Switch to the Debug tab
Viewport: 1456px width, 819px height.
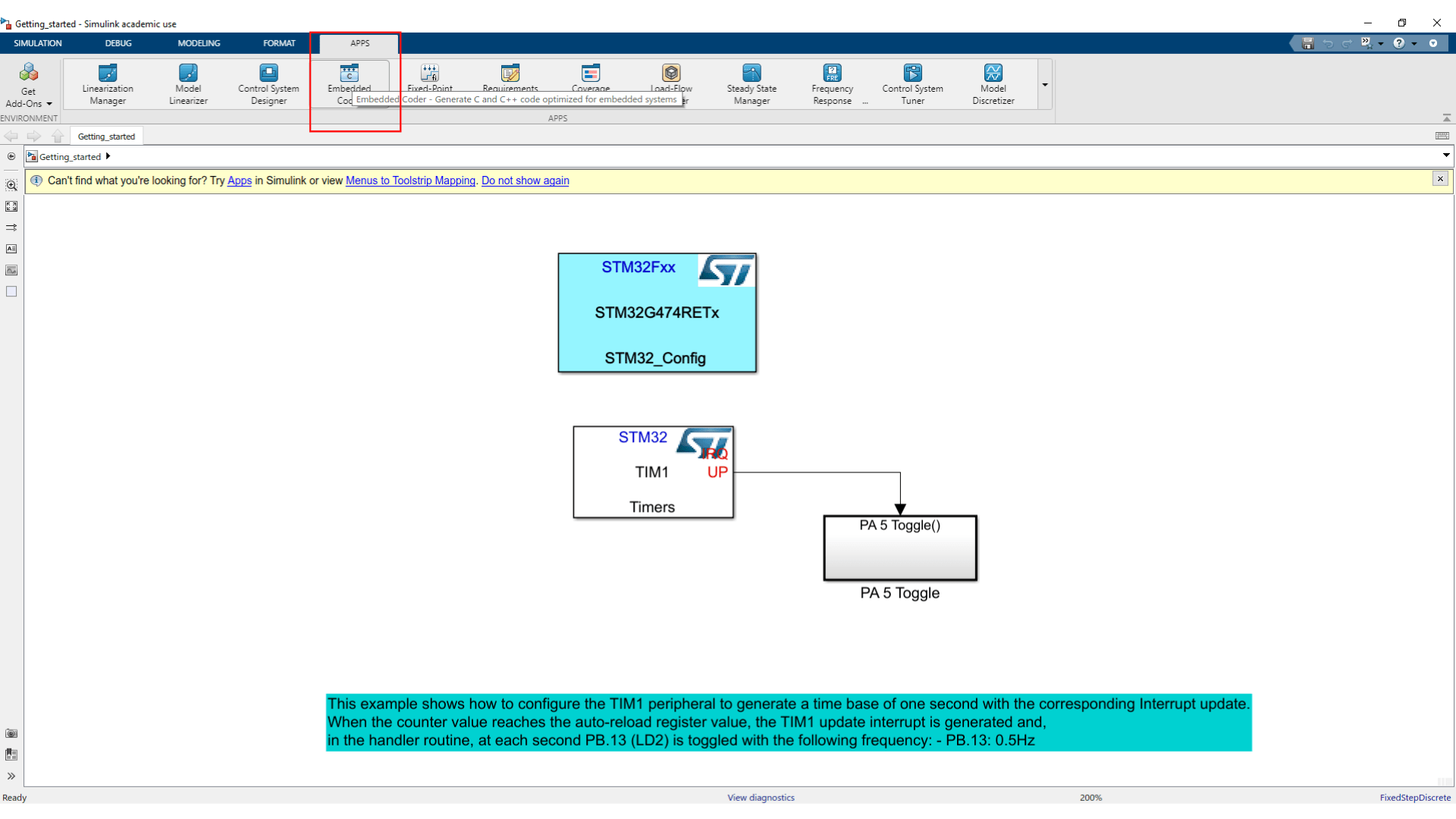pyautogui.click(x=118, y=43)
